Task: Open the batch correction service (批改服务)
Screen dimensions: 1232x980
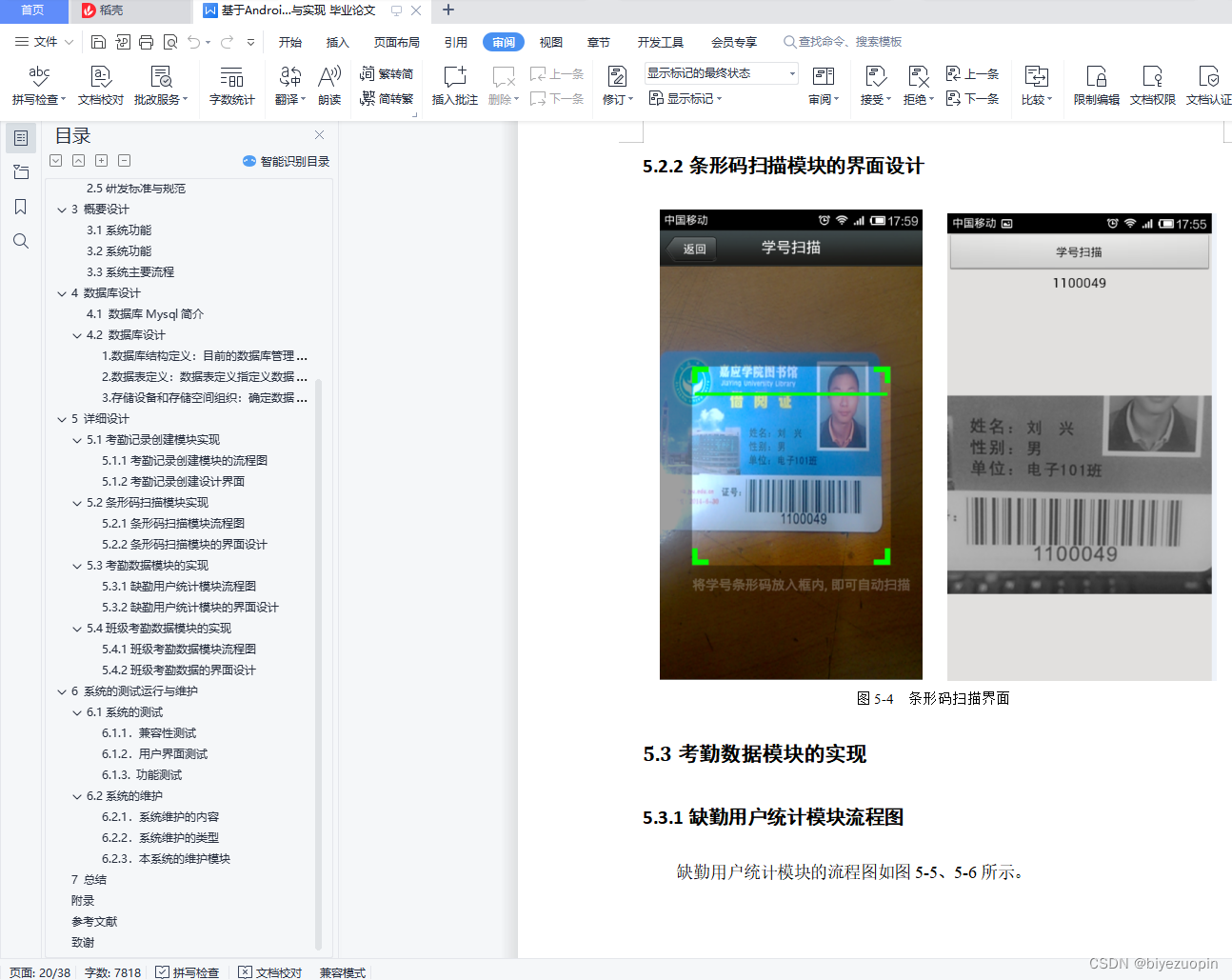Action: (161, 85)
